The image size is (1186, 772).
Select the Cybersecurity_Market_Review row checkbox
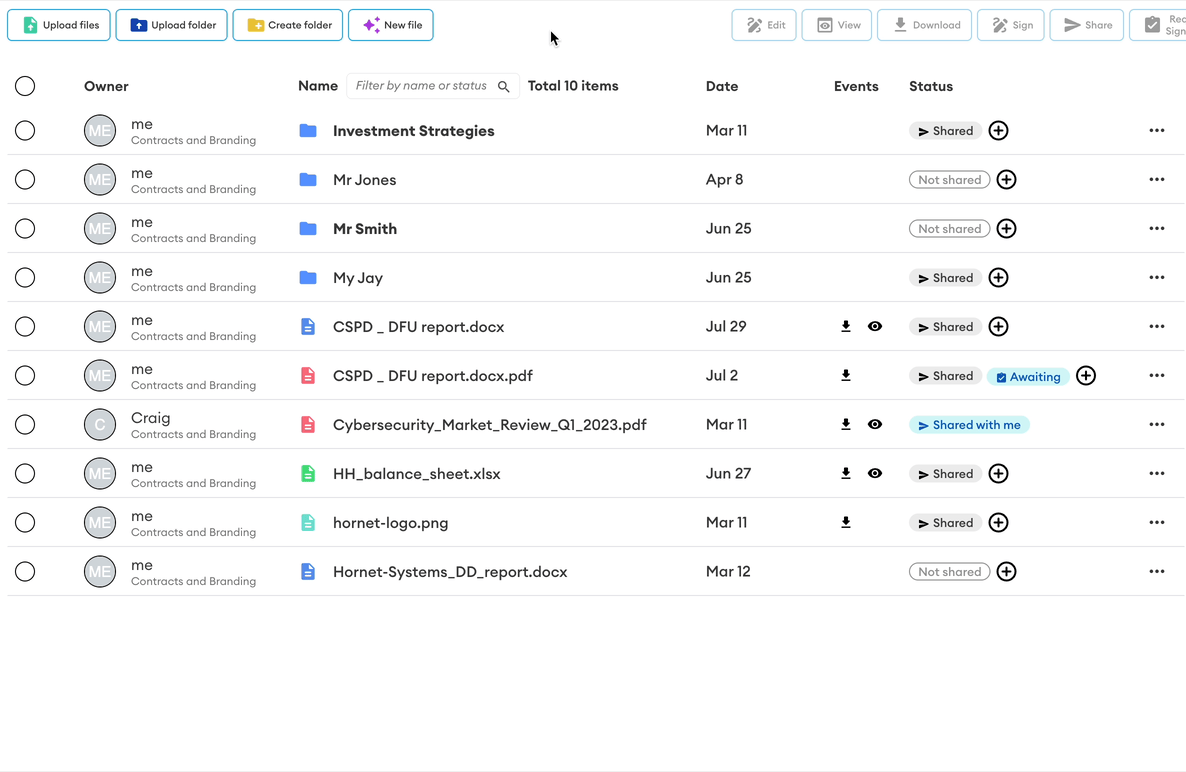coord(25,425)
